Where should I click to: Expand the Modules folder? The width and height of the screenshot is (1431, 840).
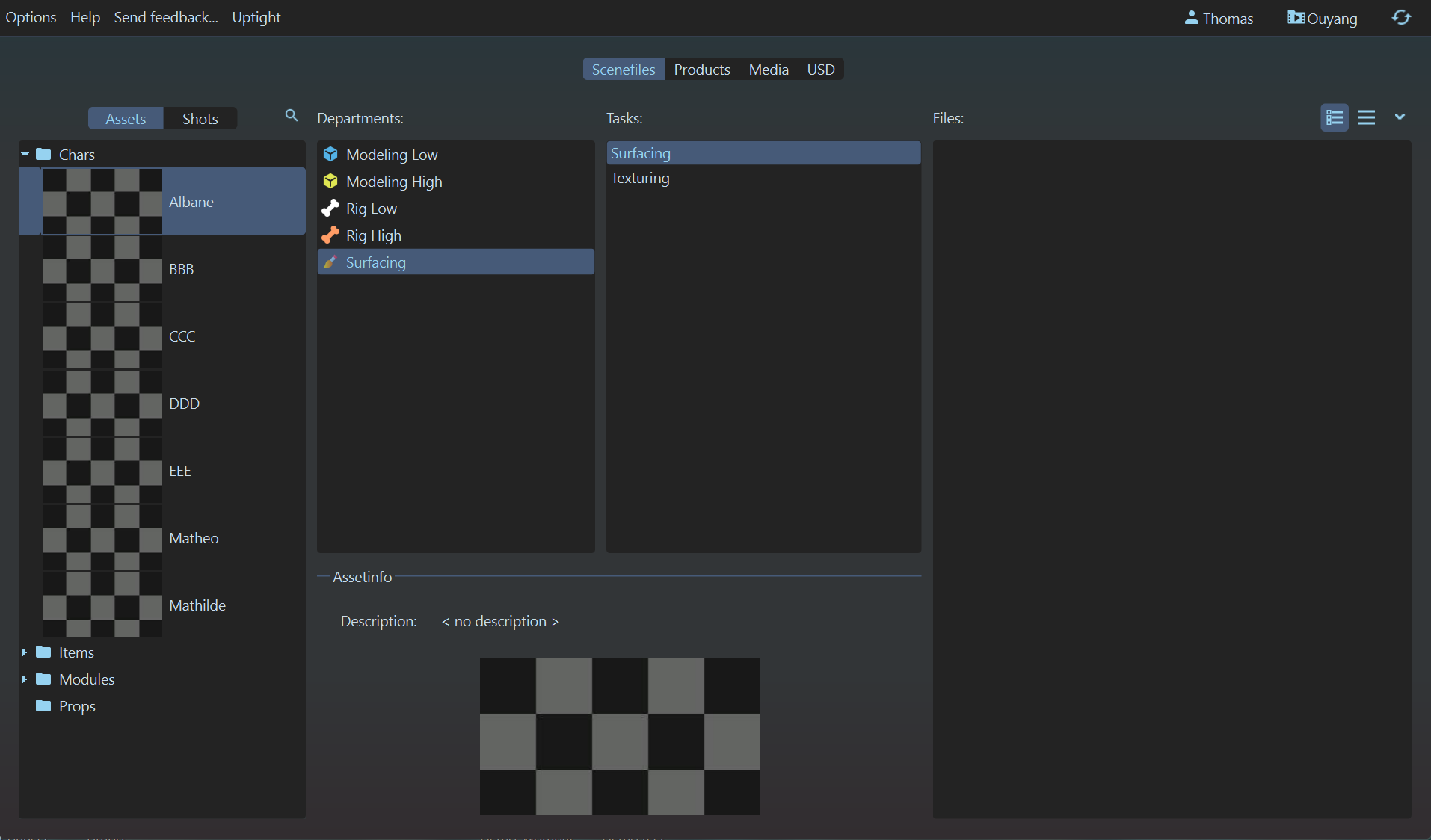pos(25,679)
